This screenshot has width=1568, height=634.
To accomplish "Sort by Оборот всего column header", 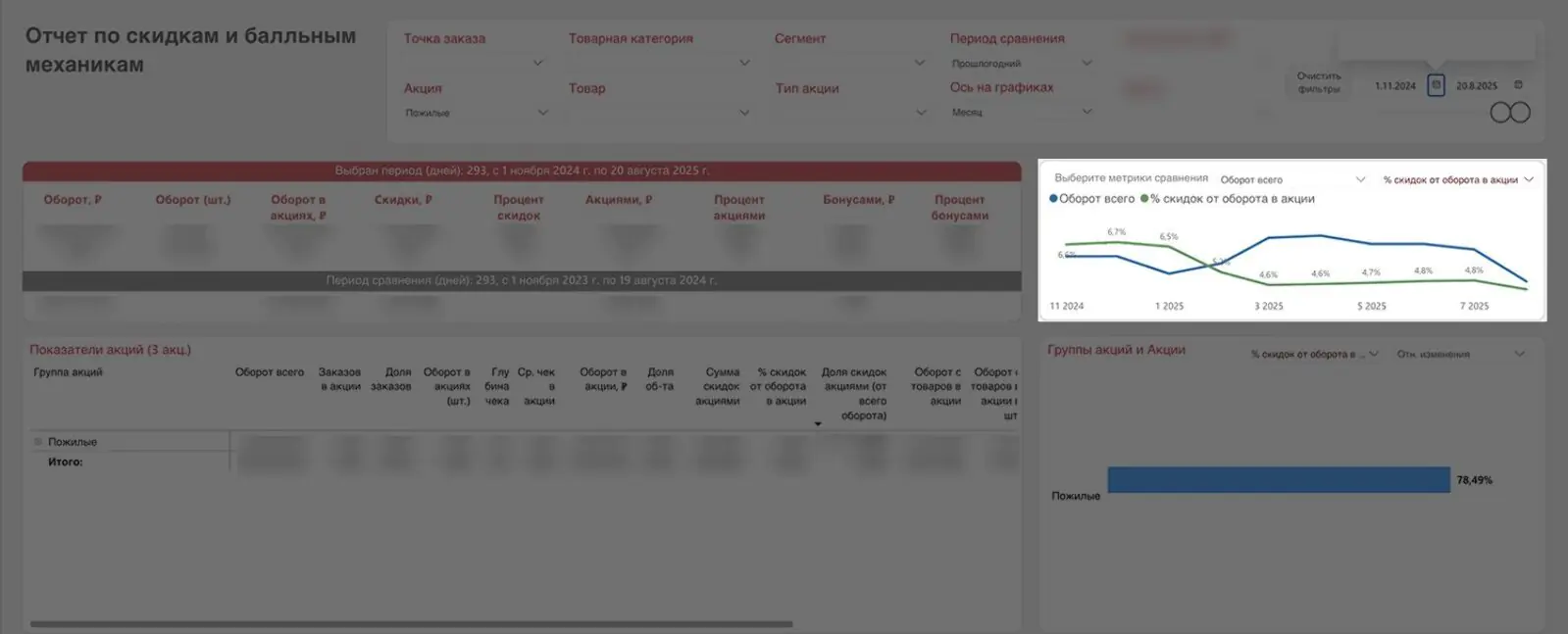I will click(269, 372).
